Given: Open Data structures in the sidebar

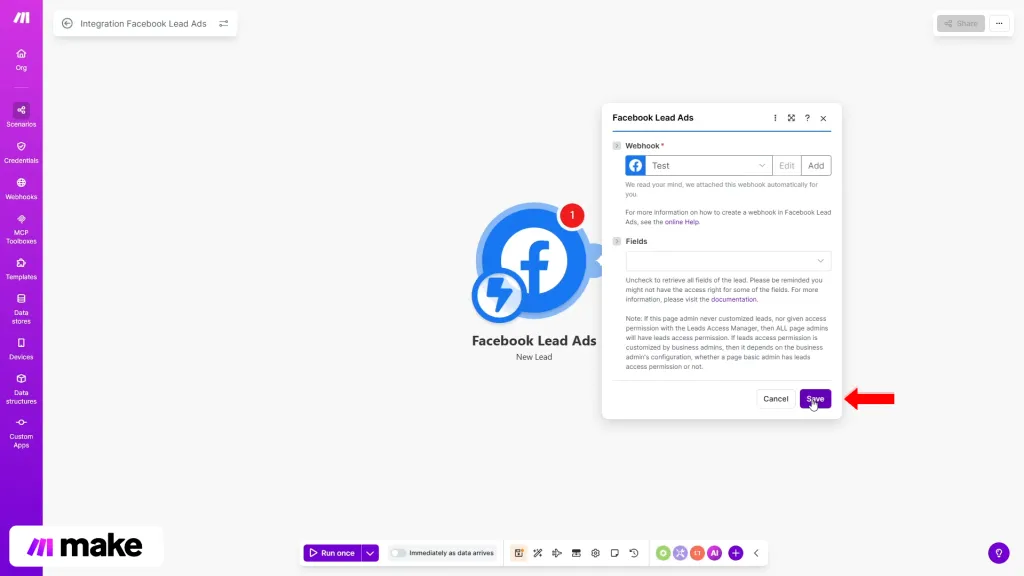Looking at the screenshot, I should [x=21, y=389].
